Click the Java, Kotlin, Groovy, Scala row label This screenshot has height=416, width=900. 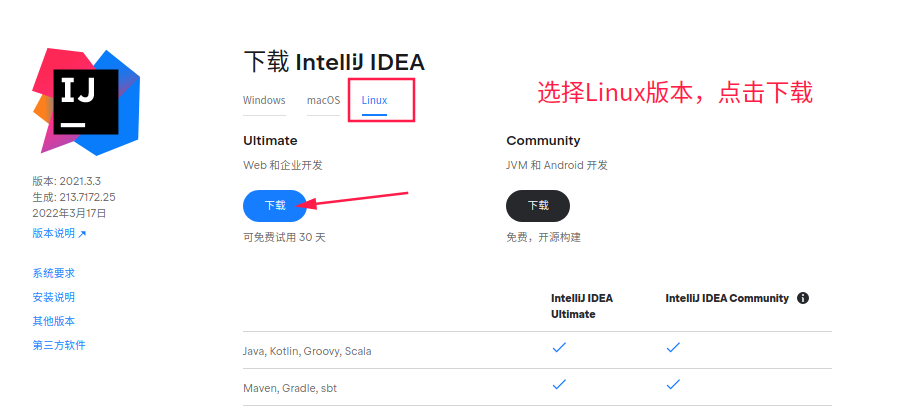(307, 351)
